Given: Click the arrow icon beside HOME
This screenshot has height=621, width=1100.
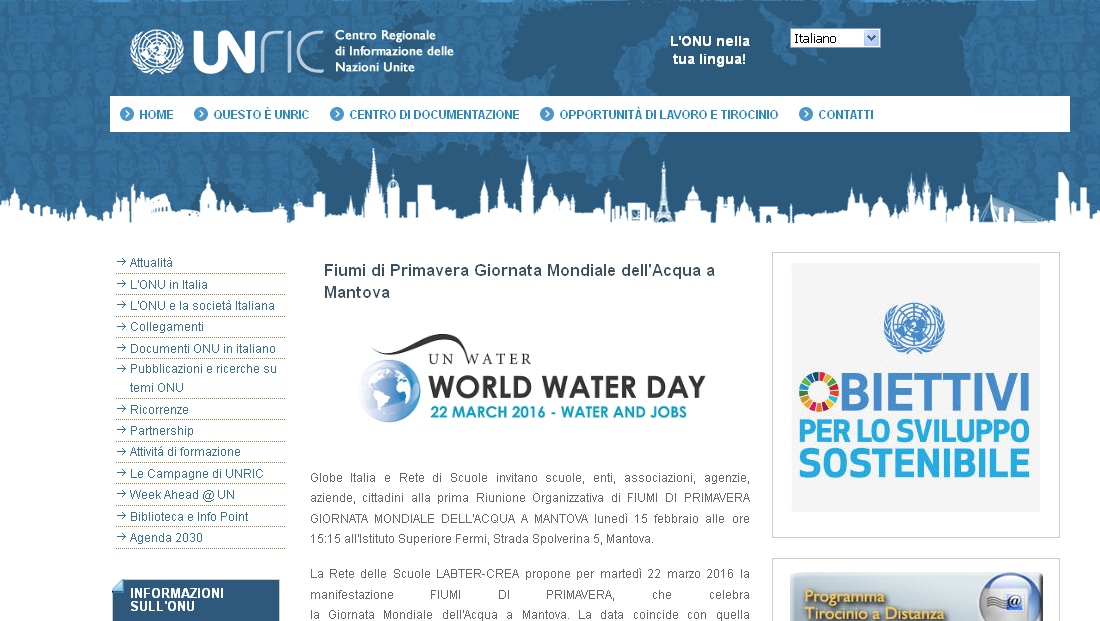Looking at the screenshot, I should pos(127,114).
